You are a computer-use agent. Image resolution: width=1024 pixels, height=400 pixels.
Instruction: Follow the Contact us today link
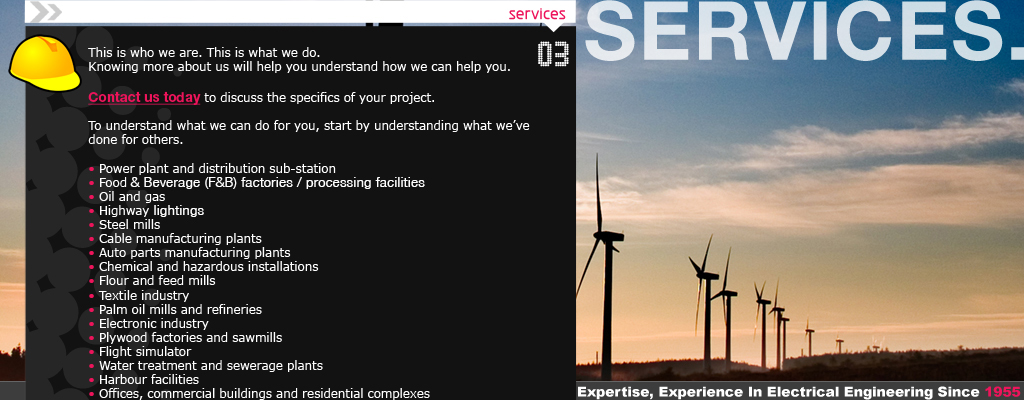[144, 98]
